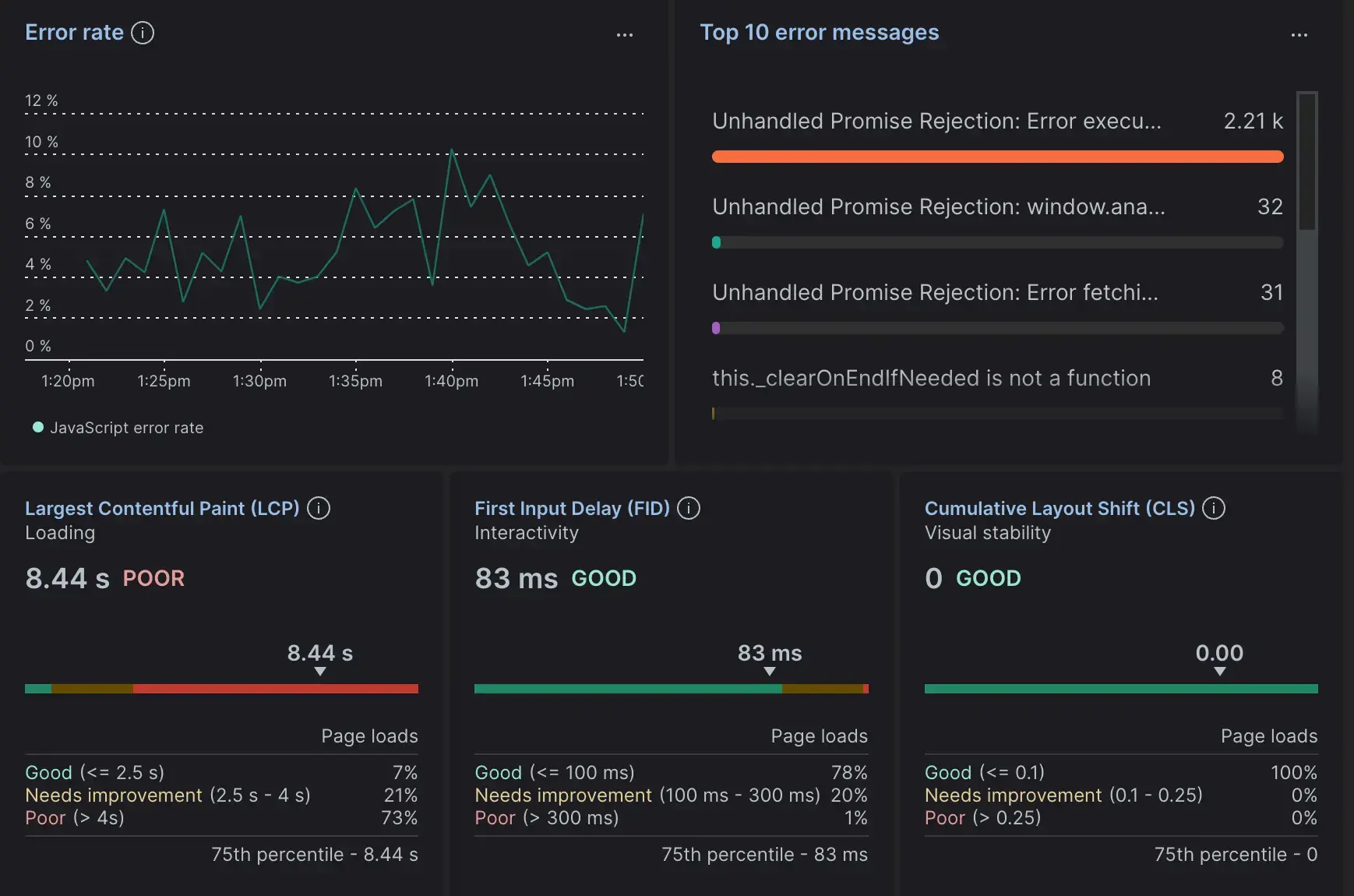Viewport: 1354px width, 896px height.
Task: Select the Error execu... error message row
Action: pyautogui.click(x=936, y=122)
